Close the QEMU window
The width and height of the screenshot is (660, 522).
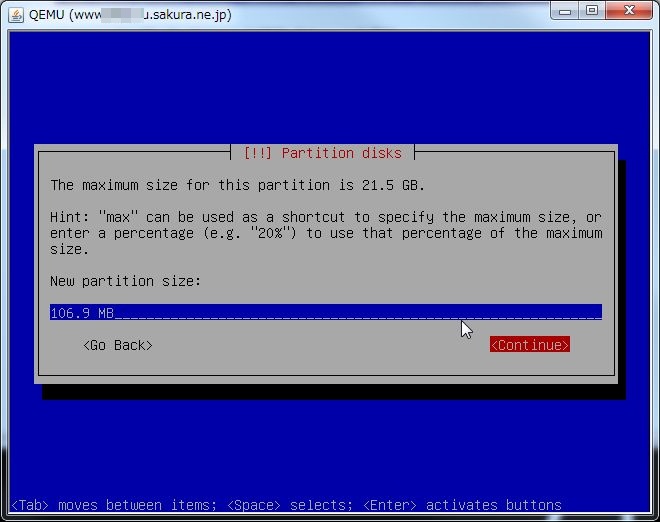pyautogui.click(x=629, y=11)
